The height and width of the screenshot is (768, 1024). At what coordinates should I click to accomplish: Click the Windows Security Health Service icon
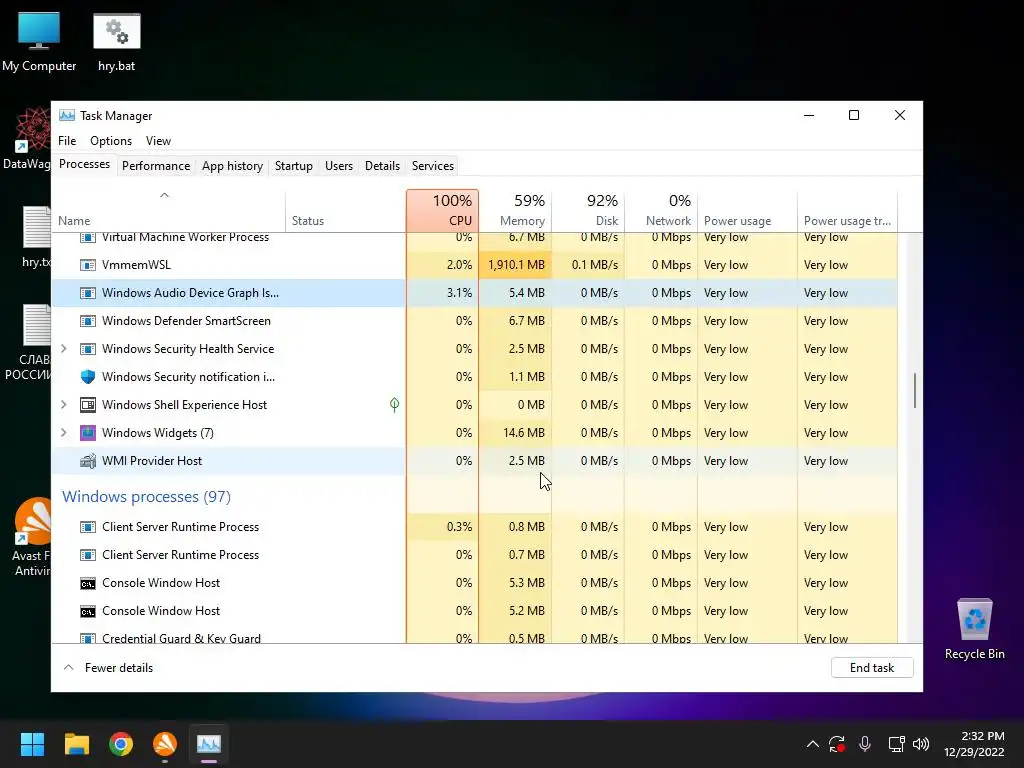pyautogui.click(x=88, y=349)
